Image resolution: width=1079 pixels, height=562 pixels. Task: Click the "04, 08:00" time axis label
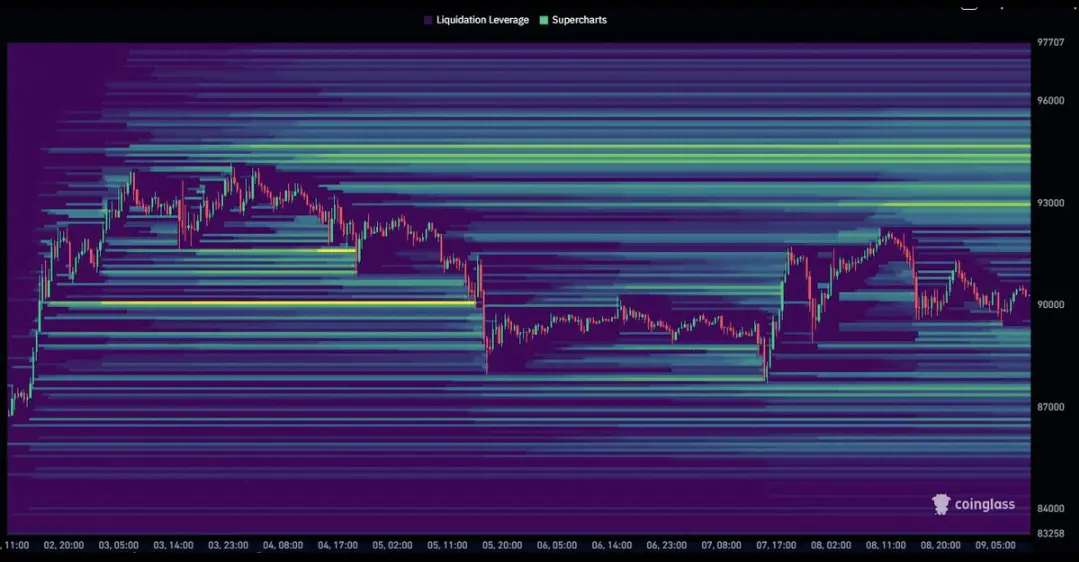283,545
